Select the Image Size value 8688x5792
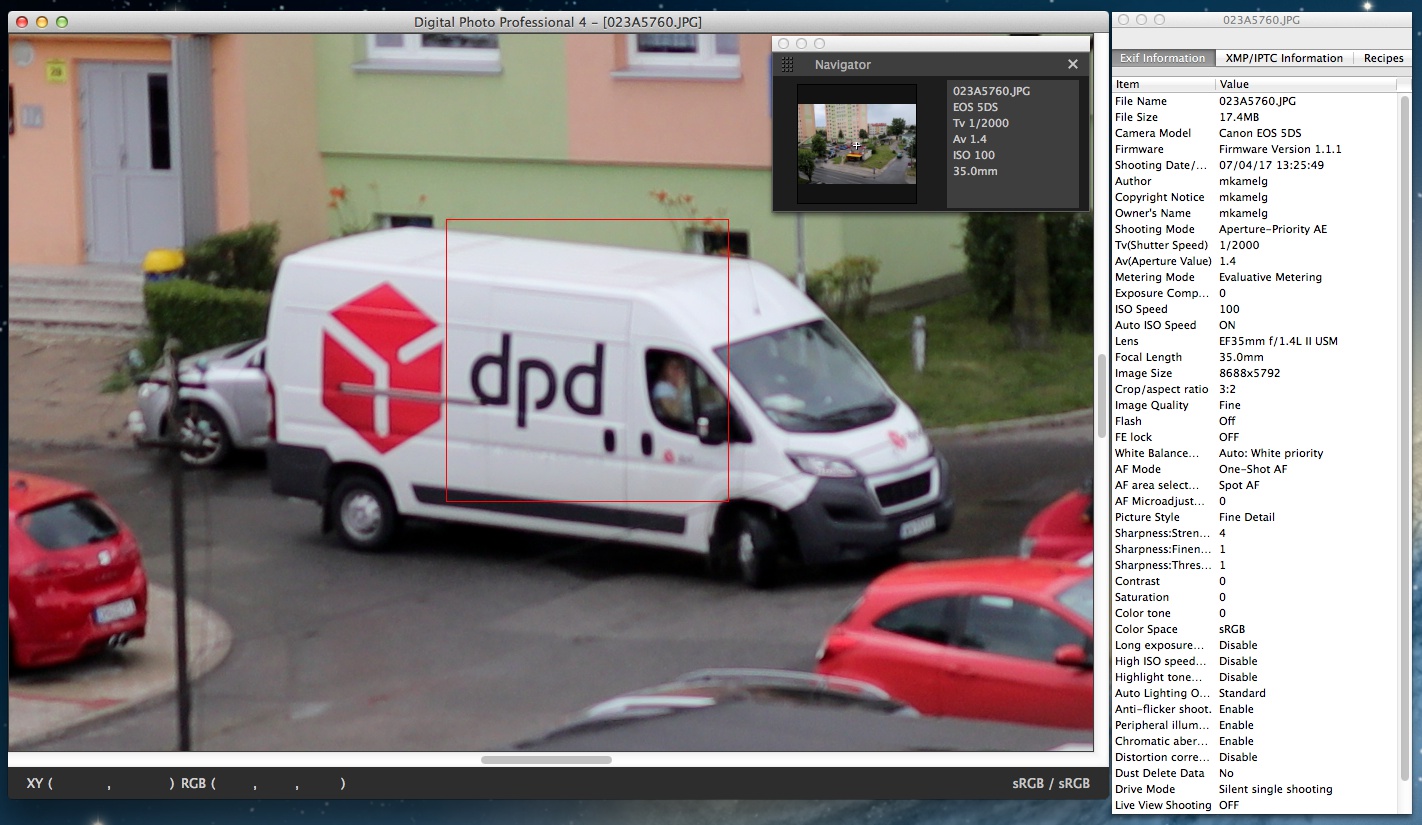Viewport: 1422px width, 825px height. (1249, 373)
